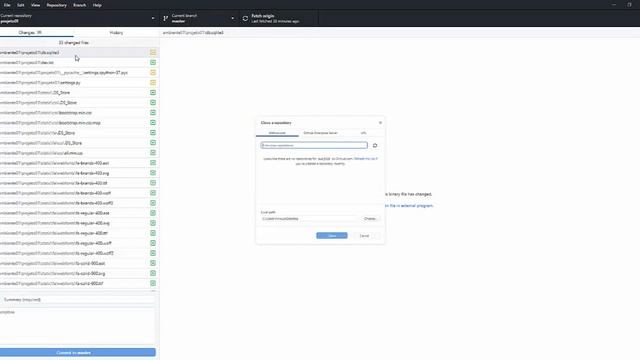Screen dimensions: 640x360
Task: Select the URL tab in the Clone dialog
Action: tap(363, 133)
